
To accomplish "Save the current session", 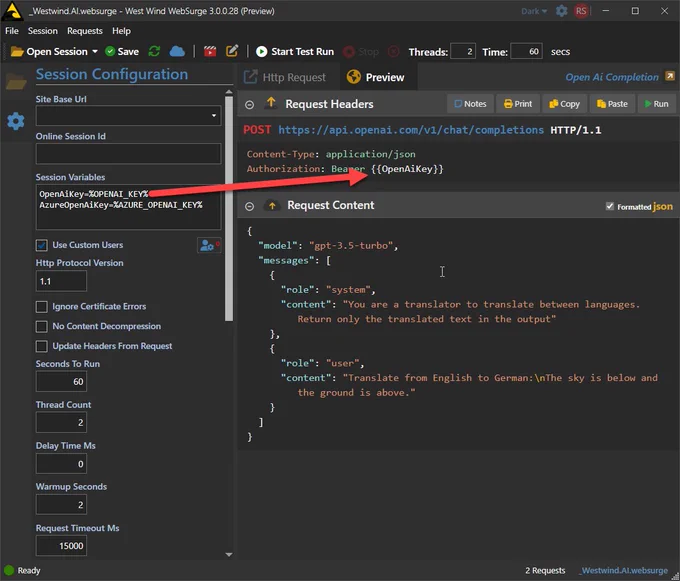I will click(x=122, y=52).
